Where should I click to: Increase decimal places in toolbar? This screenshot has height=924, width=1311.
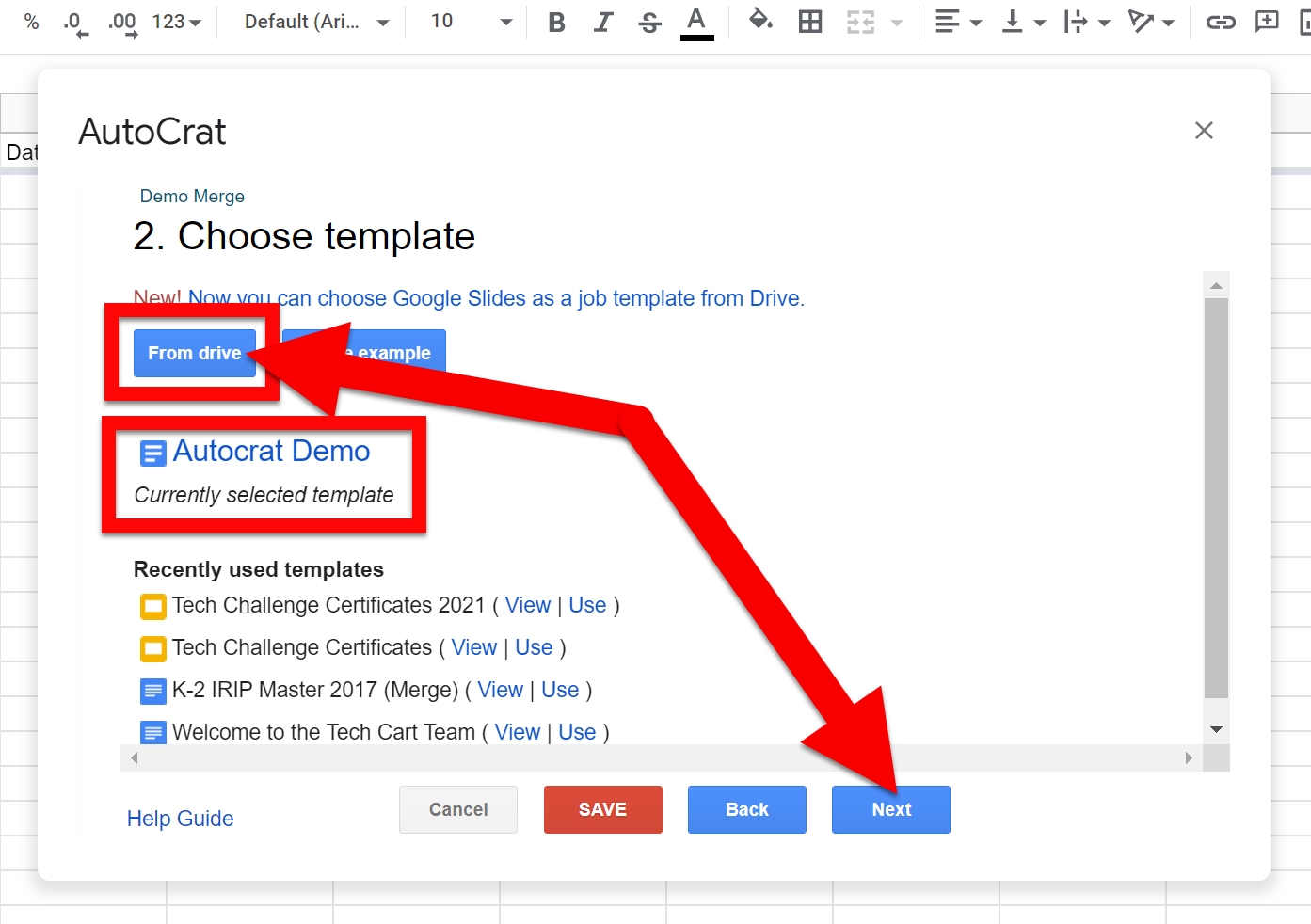click(x=122, y=23)
